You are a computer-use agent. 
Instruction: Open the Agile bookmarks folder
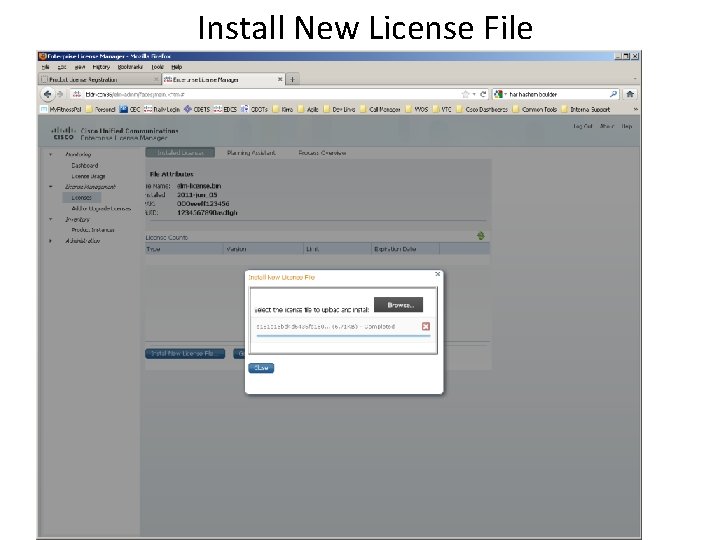(x=308, y=109)
